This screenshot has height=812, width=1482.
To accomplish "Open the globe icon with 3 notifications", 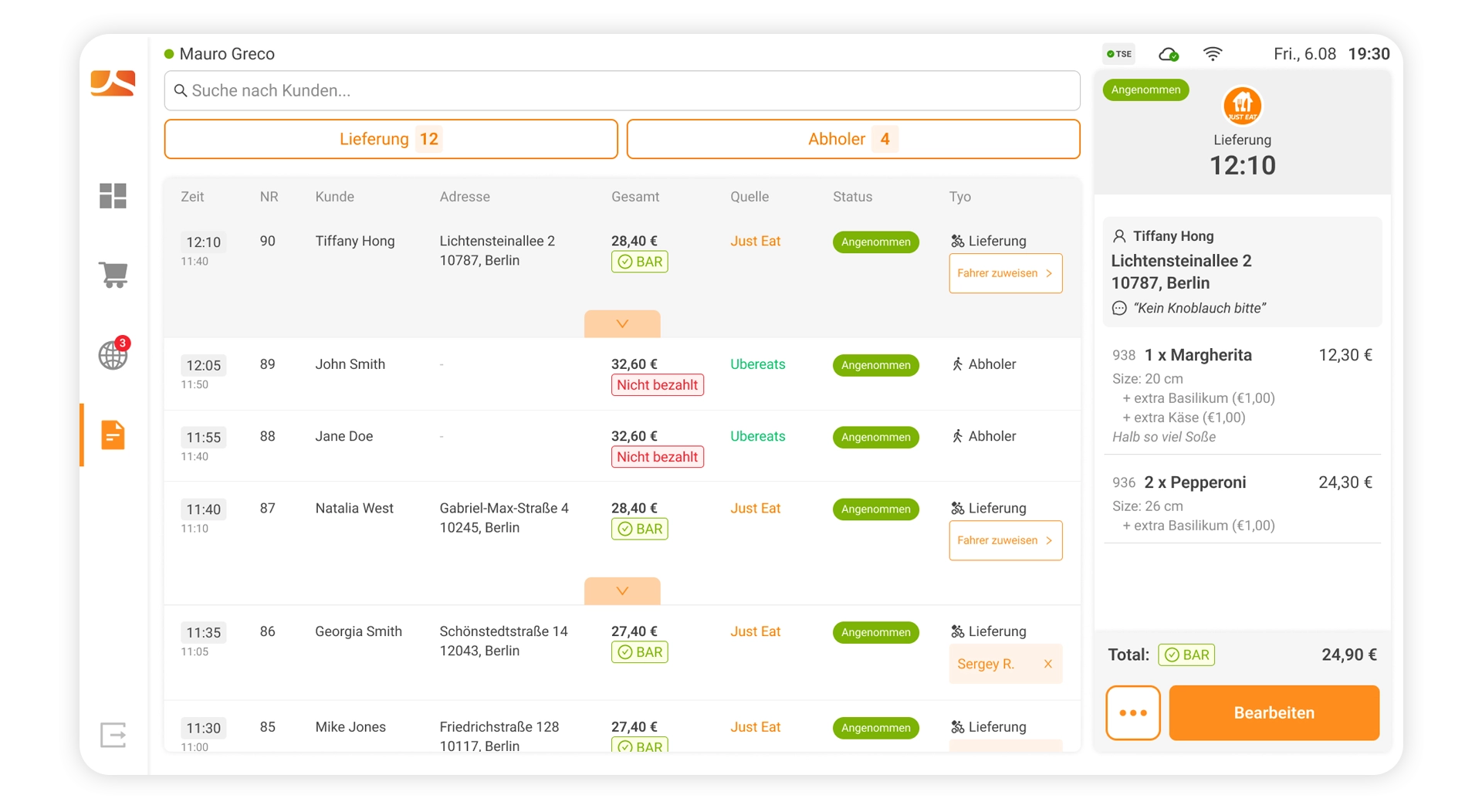I will click(113, 354).
